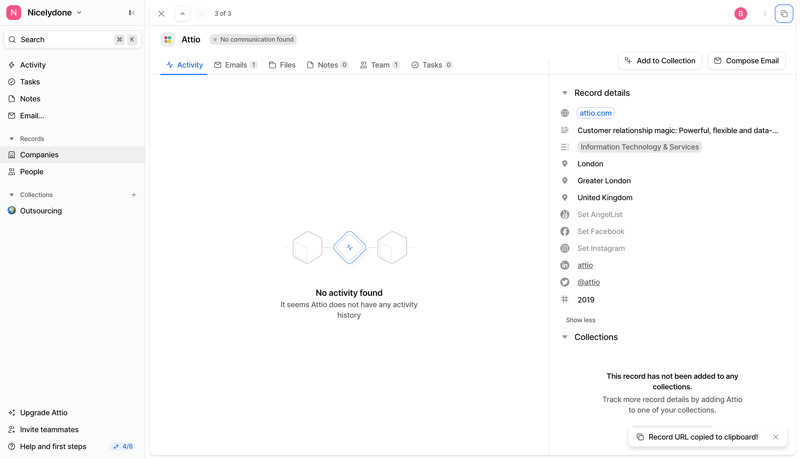800x459 pixels.
Task: Click Set Instagram field
Action: pyautogui.click(x=601, y=248)
